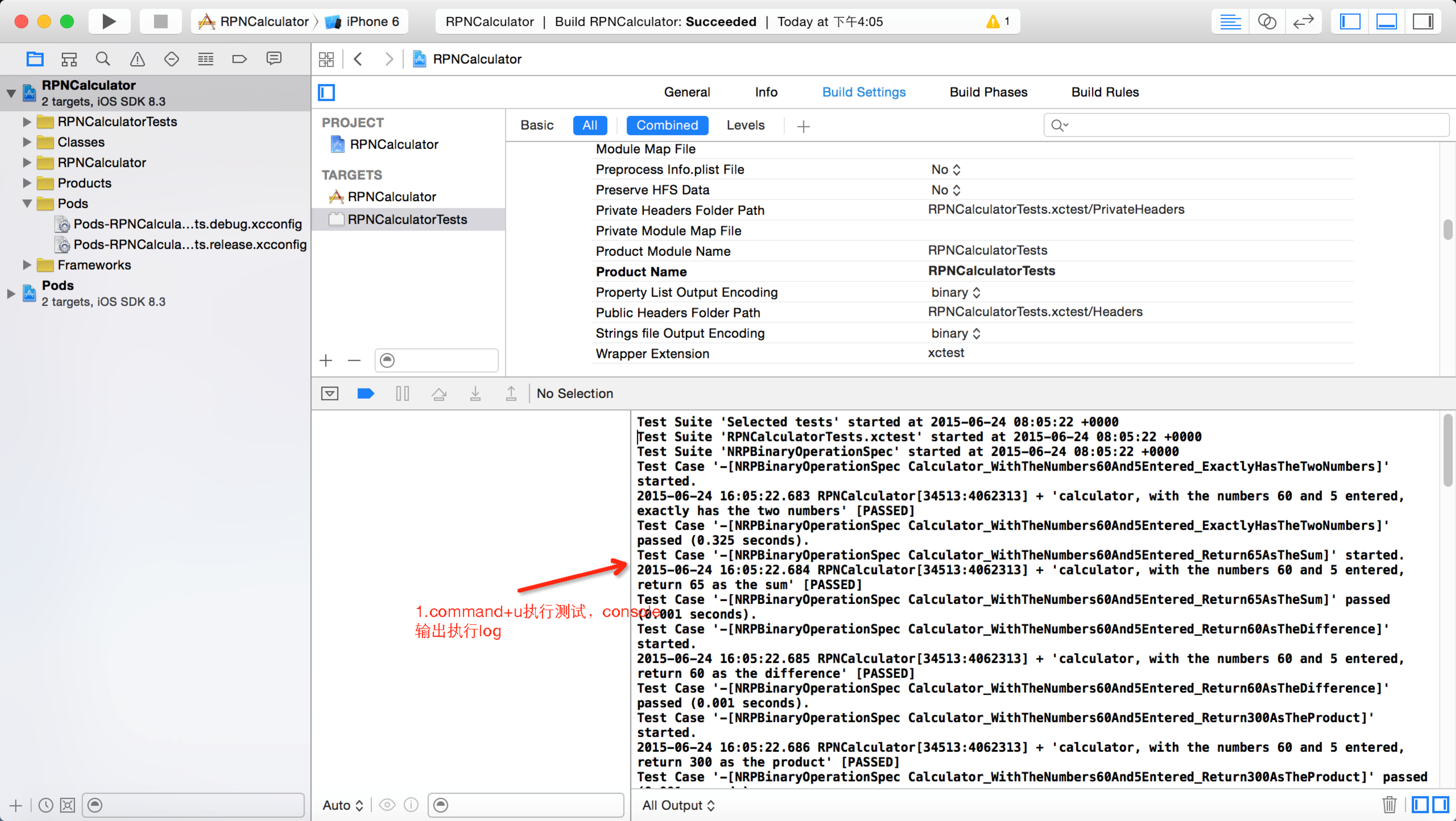
Task: Open Preserve HFS Data dropdown
Action: 946,190
